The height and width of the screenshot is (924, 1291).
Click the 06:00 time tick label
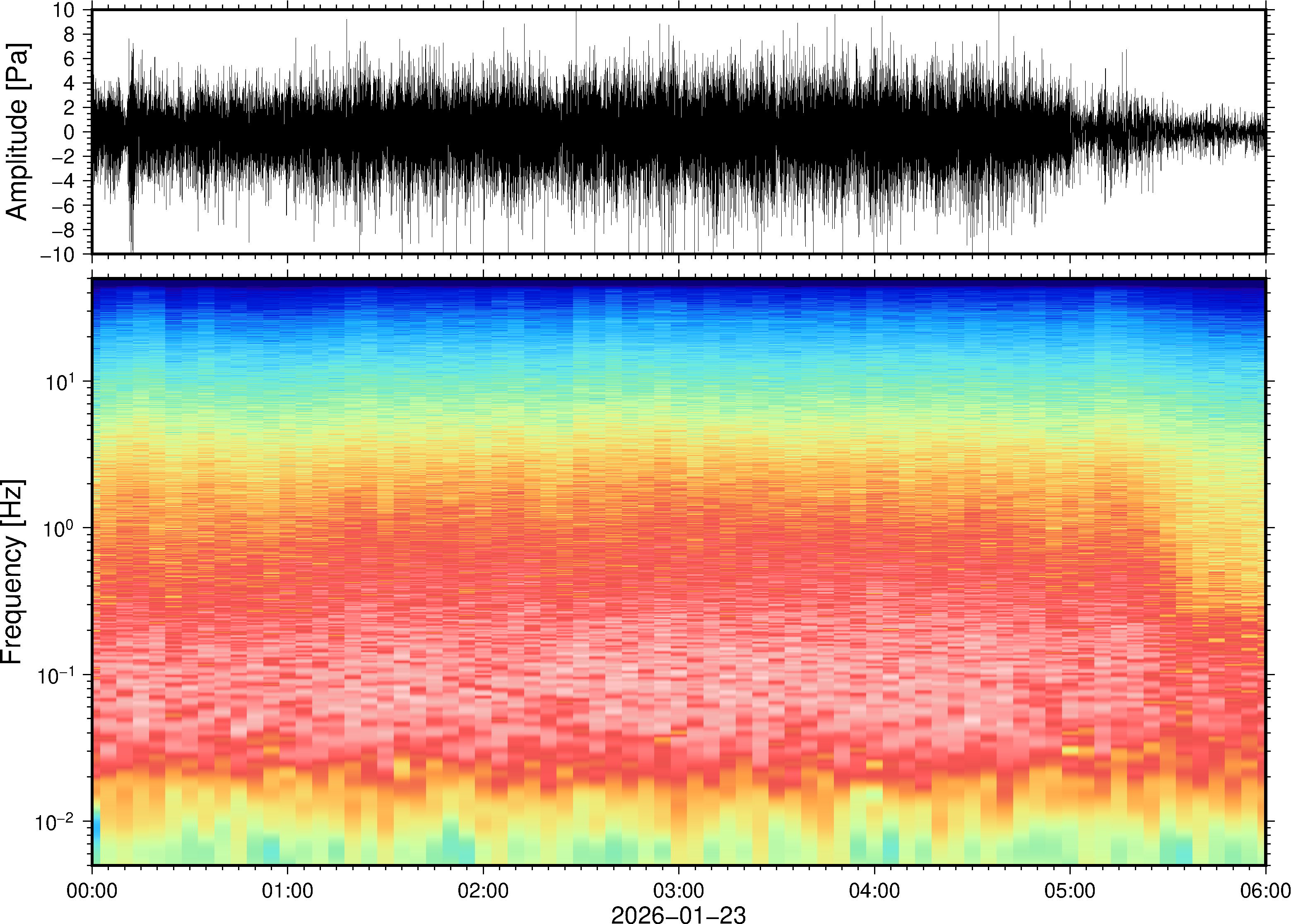[x=1265, y=890]
